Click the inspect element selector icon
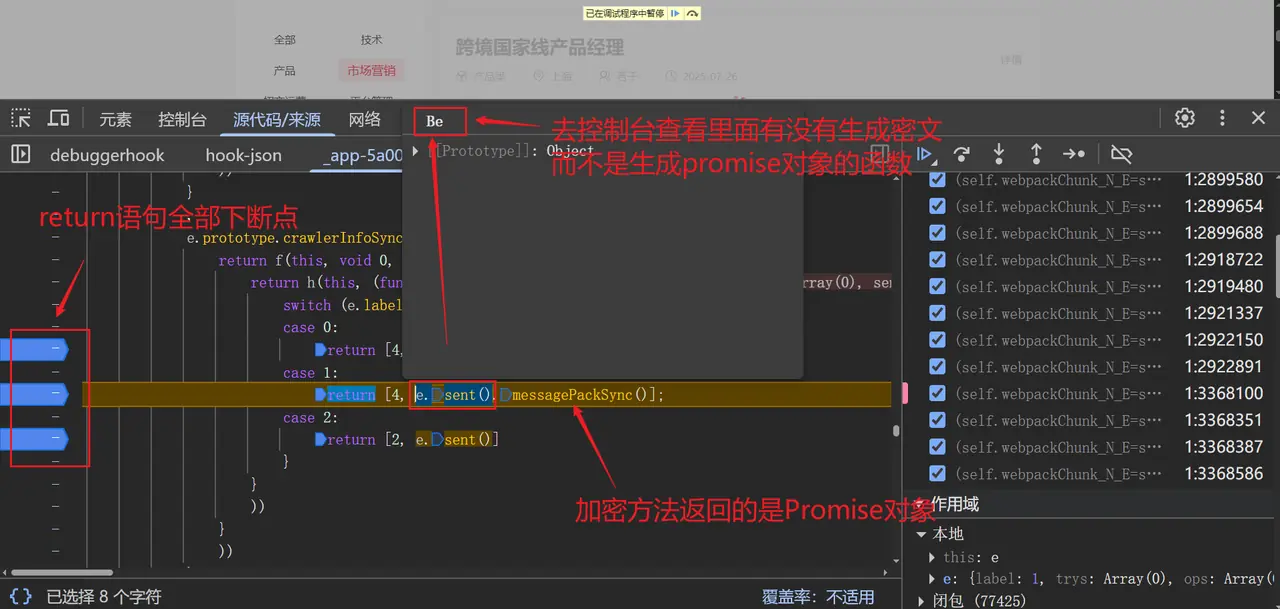 21,119
